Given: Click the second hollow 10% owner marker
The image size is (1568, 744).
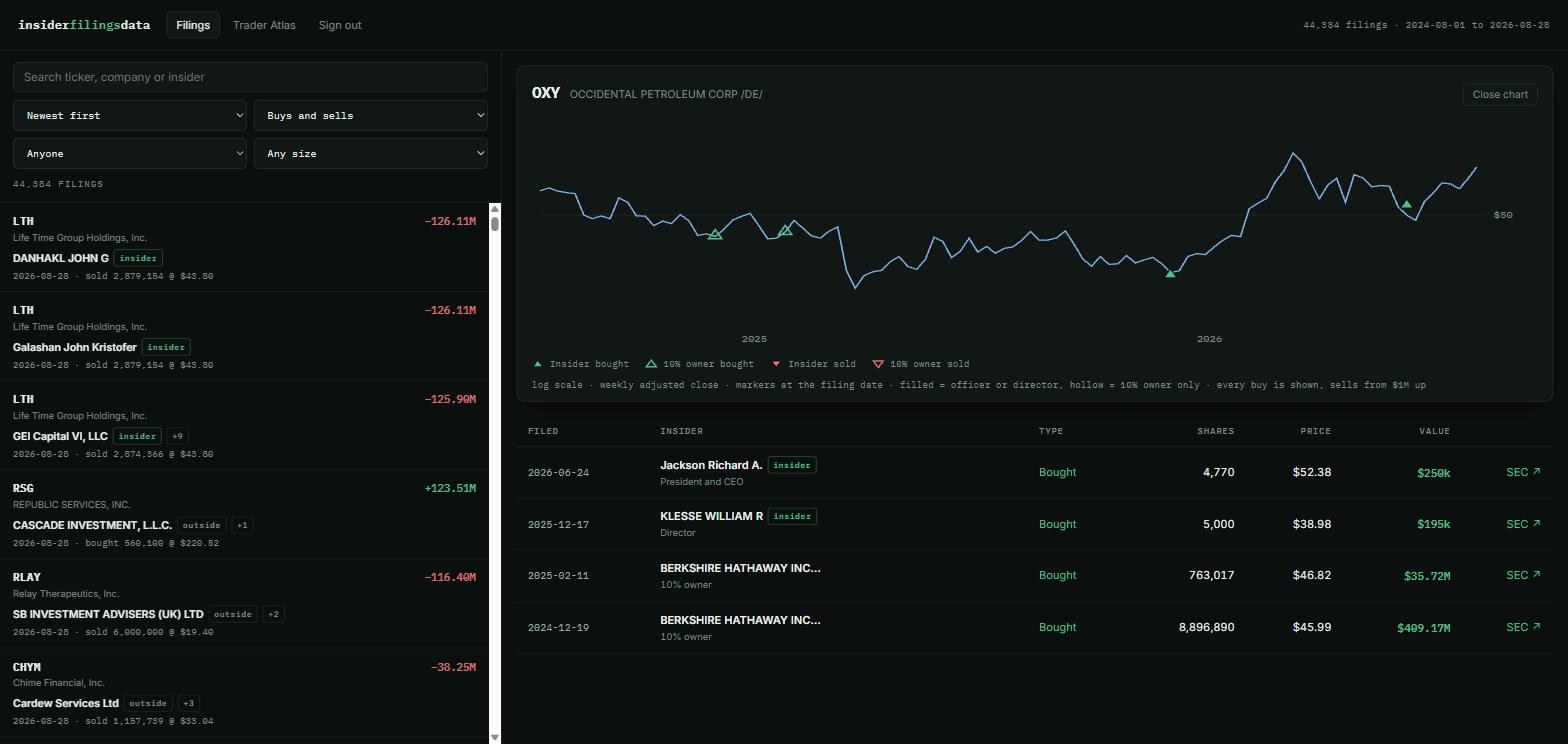Looking at the screenshot, I should 786,230.
